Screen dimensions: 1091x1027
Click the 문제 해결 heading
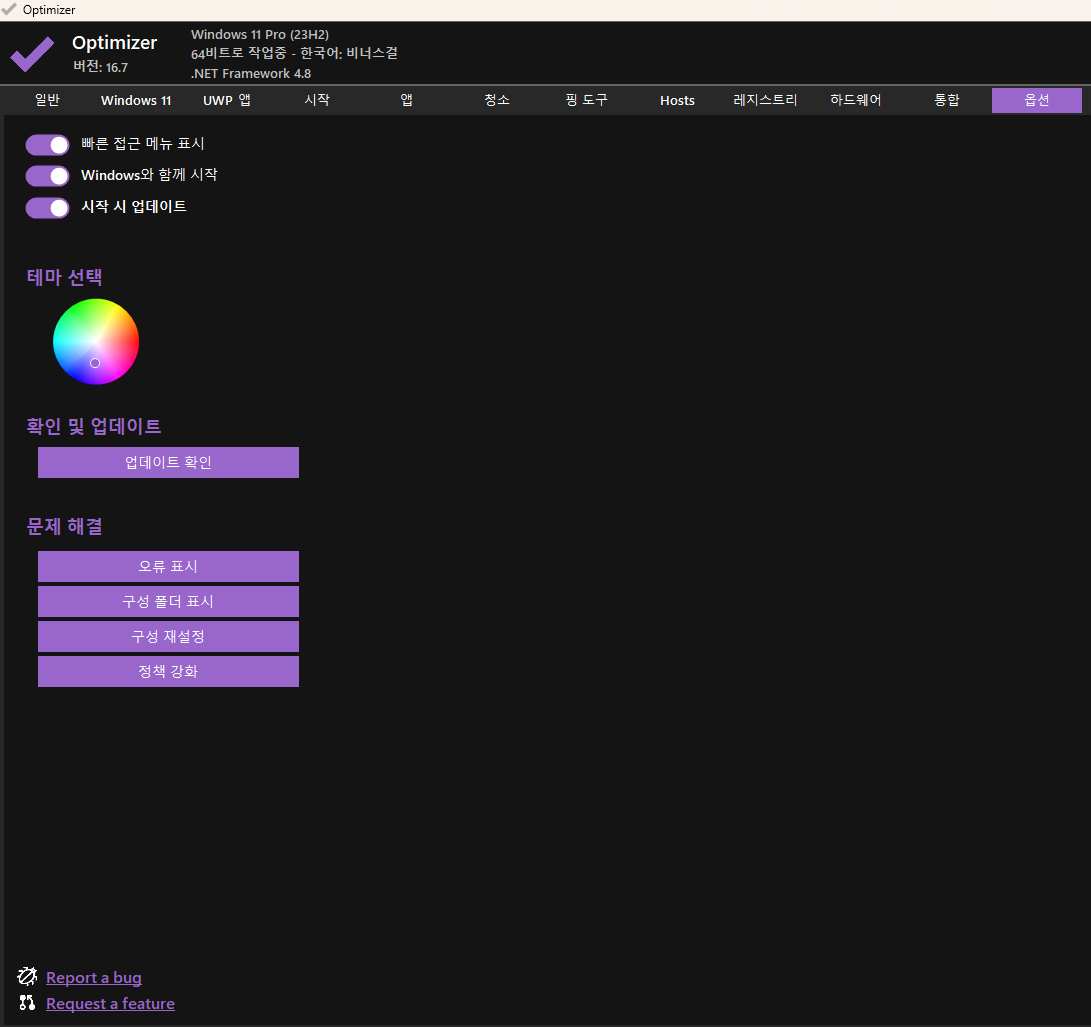point(65,526)
